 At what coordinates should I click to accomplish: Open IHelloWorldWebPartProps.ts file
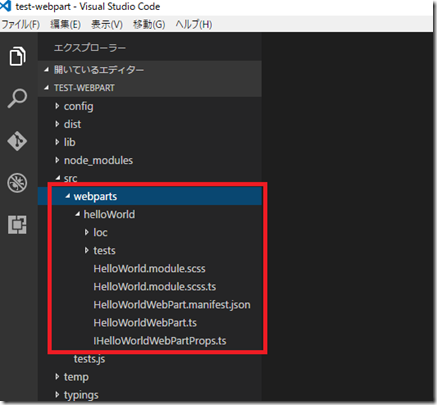point(160,341)
